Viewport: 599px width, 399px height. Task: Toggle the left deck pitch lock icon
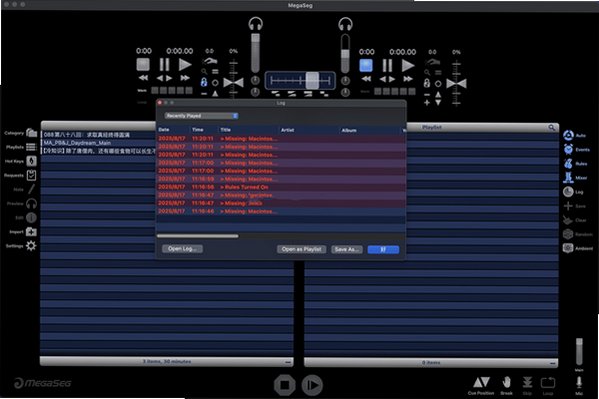click(204, 82)
